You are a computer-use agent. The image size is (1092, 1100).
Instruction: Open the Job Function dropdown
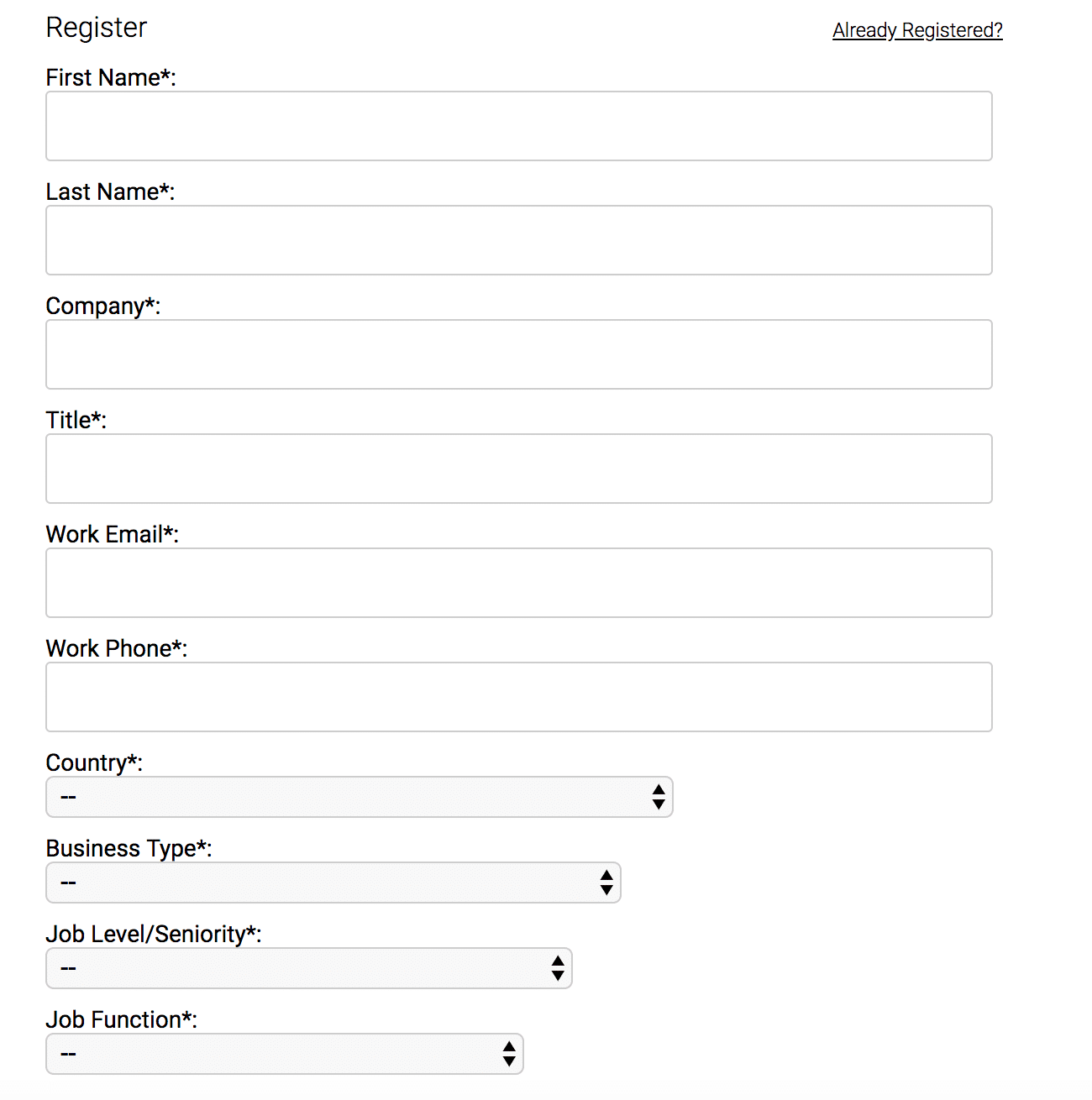point(285,1054)
